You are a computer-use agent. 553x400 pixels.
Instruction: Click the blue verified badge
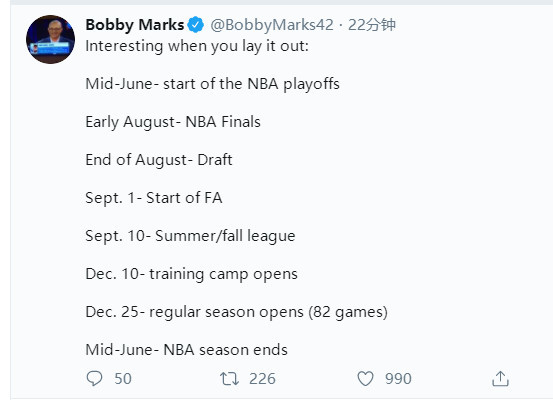(195, 25)
